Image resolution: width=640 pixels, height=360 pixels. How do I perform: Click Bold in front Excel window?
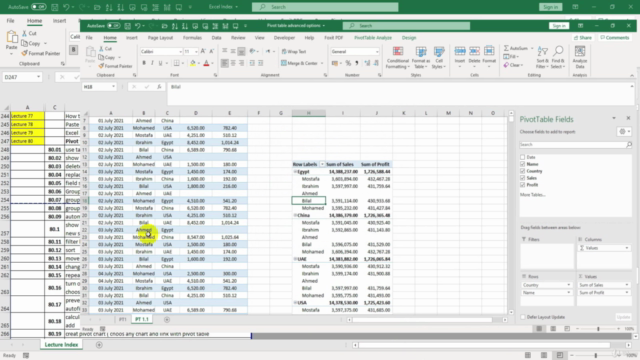click(144, 63)
